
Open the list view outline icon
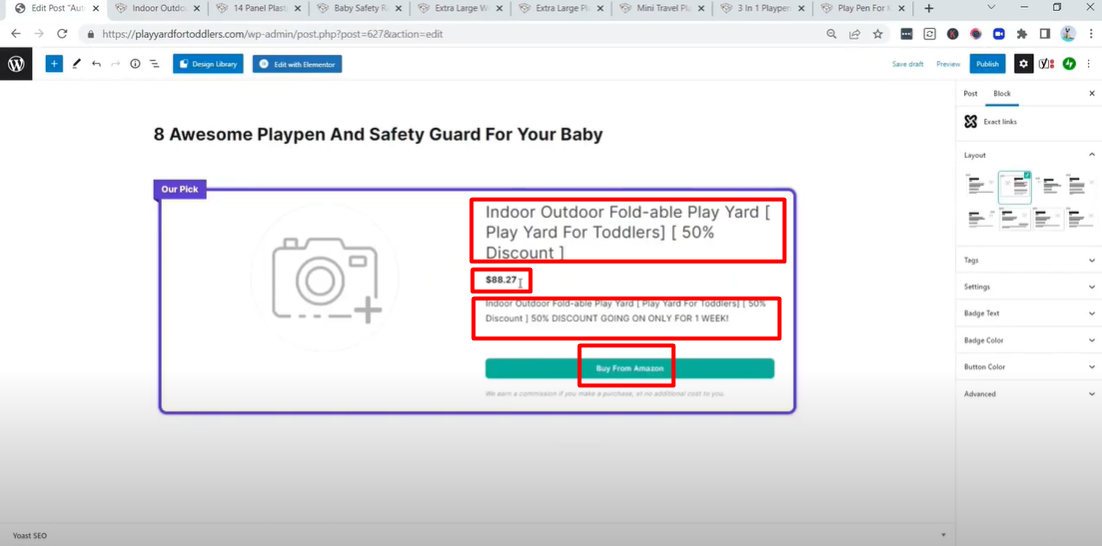(x=155, y=64)
